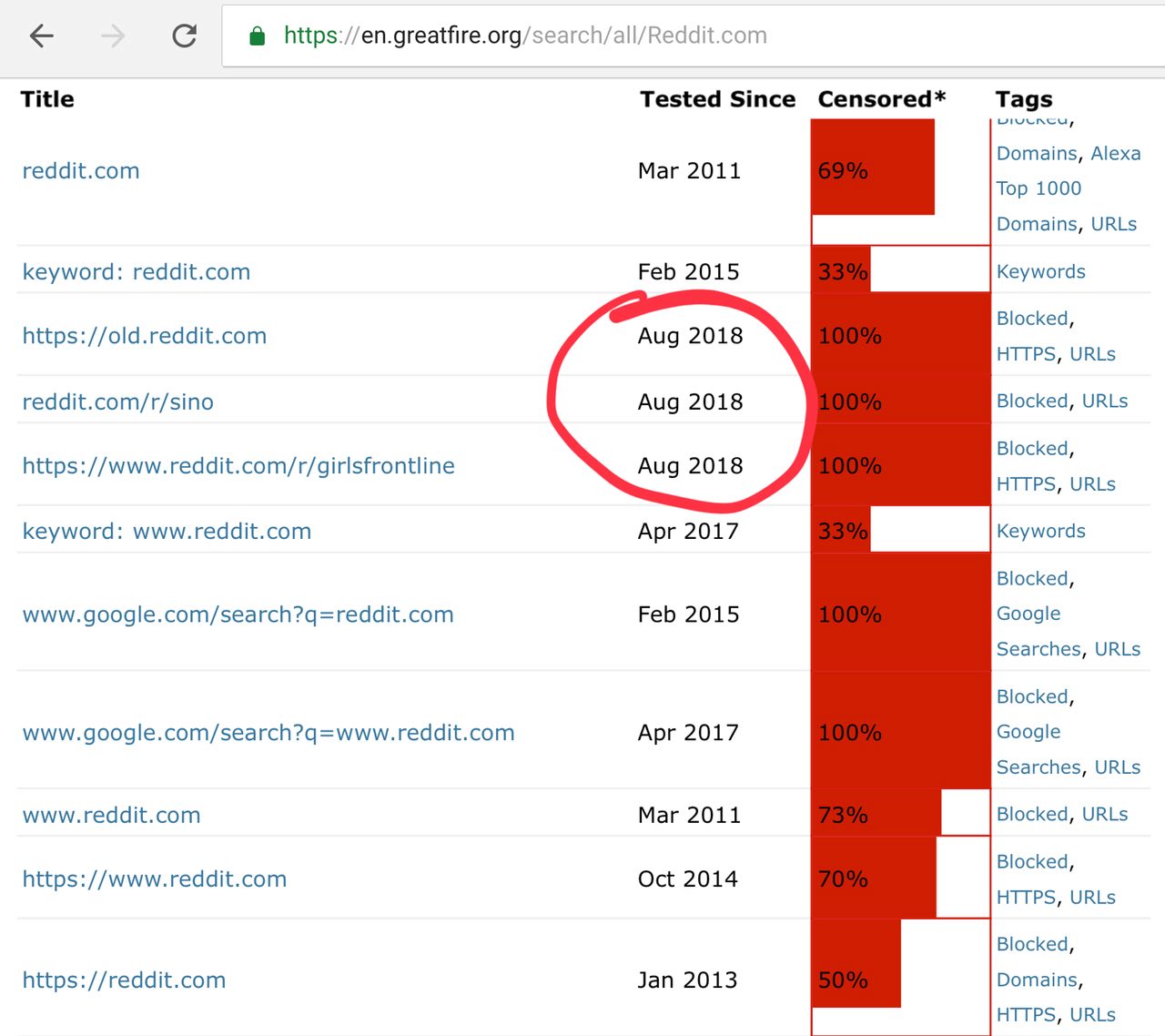
Task: Click the browser forward arrow
Action: 113,36
